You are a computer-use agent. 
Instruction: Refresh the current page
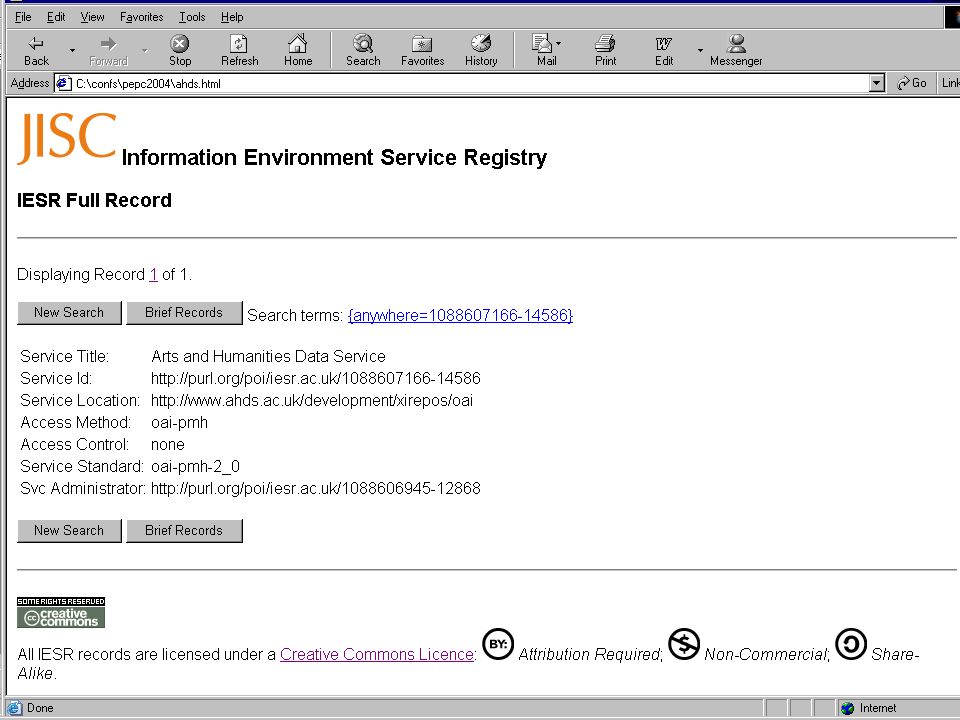click(x=239, y=51)
